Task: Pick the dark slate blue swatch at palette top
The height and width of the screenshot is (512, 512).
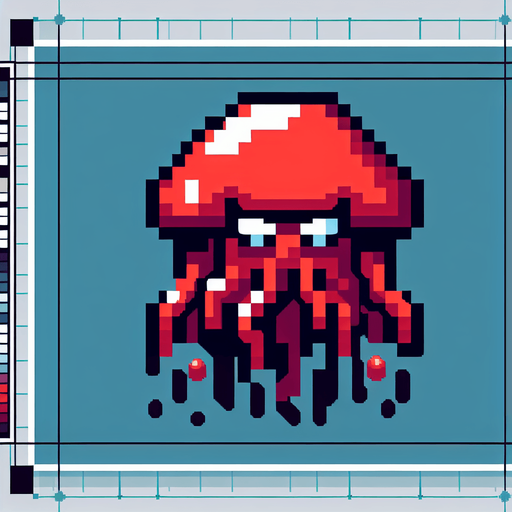Action: tap(4, 89)
